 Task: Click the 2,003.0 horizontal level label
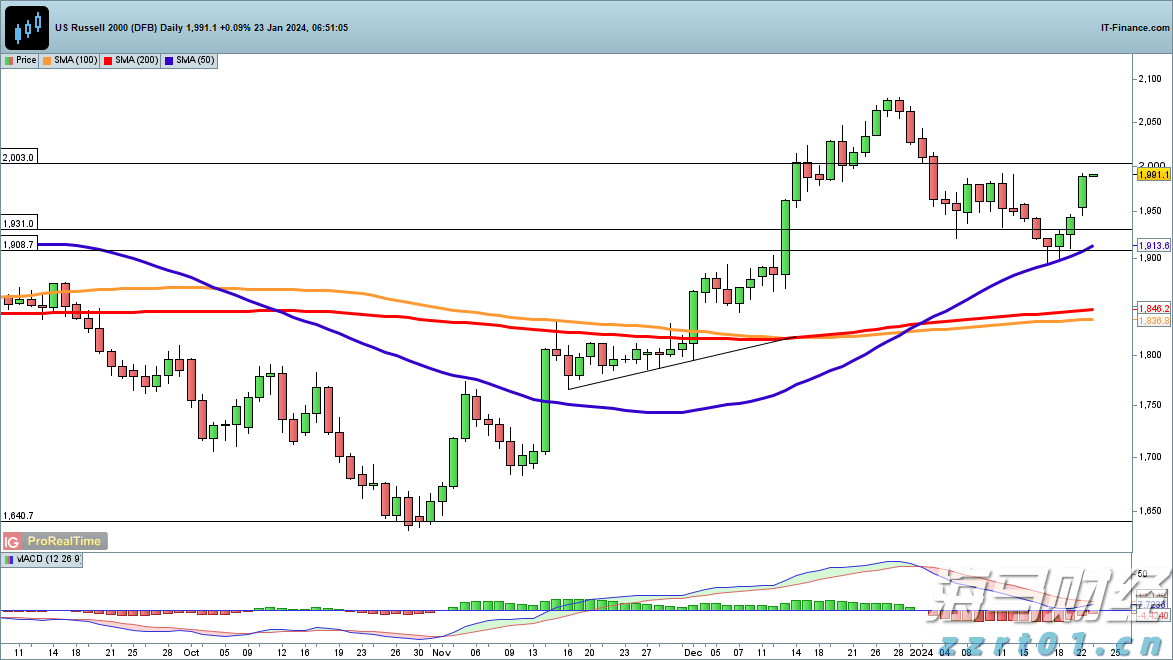pyautogui.click(x=19, y=157)
